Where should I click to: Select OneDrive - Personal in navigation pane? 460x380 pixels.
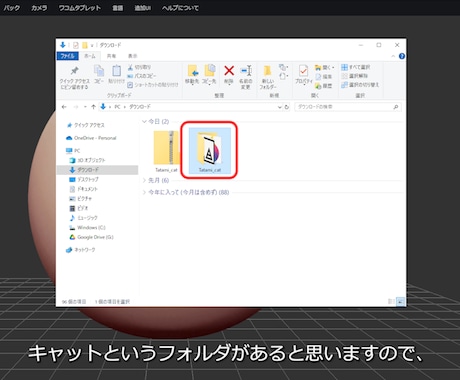pos(91,138)
